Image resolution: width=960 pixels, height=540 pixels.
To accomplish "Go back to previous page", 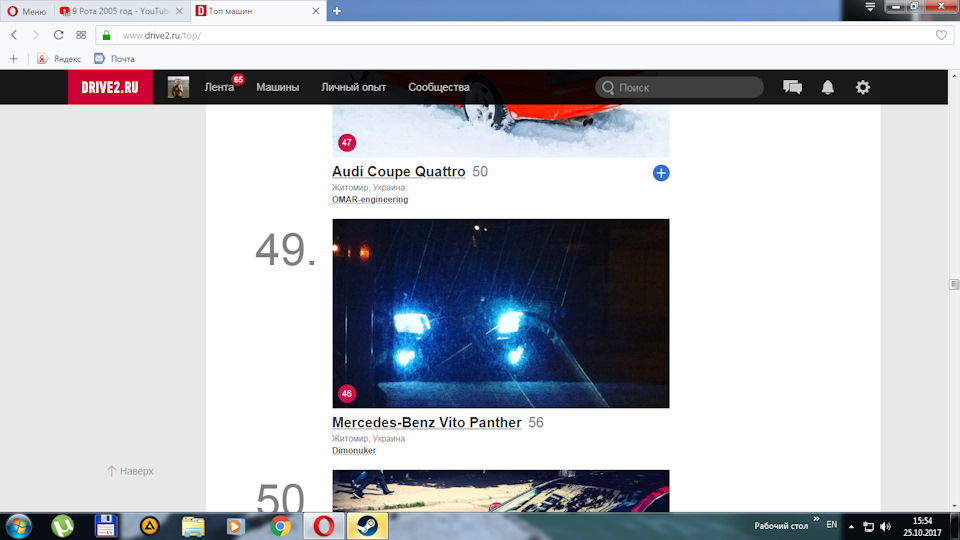I will tap(14, 35).
